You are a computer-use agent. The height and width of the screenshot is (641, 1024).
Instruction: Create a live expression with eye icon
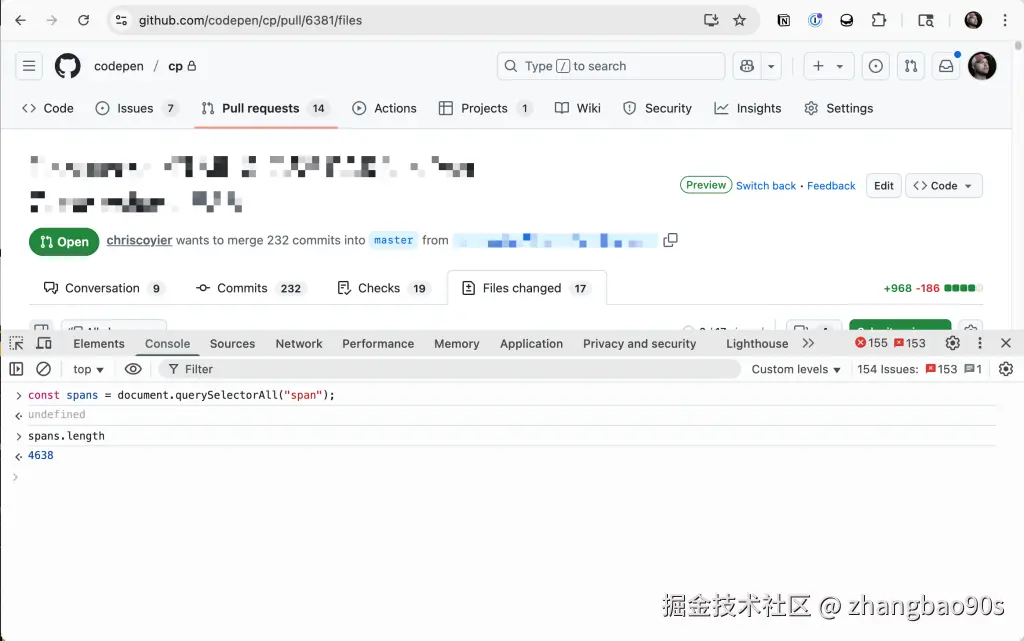pyautogui.click(x=133, y=369)
